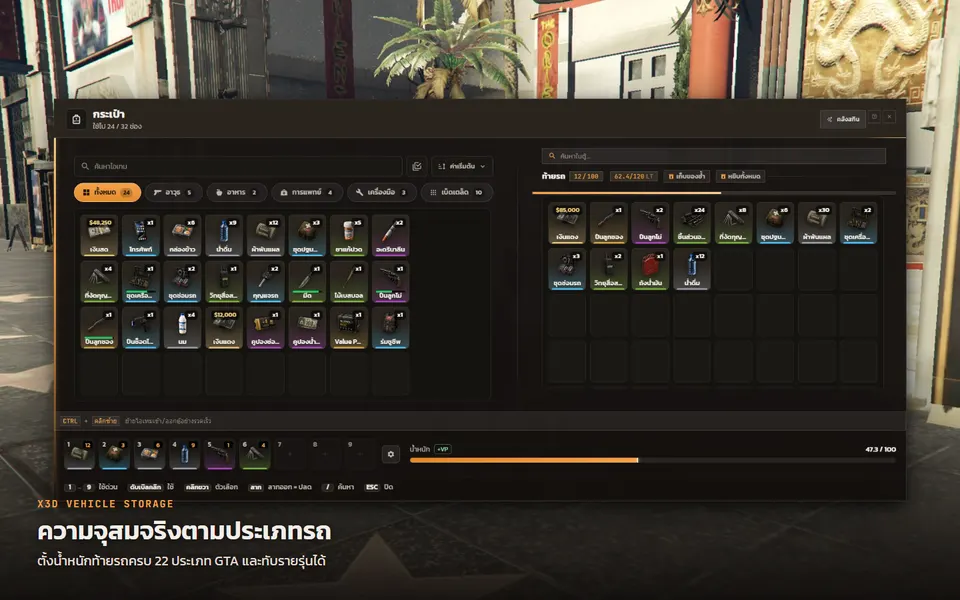
Task: Show all 24 items tab
Action: point(107,192)
